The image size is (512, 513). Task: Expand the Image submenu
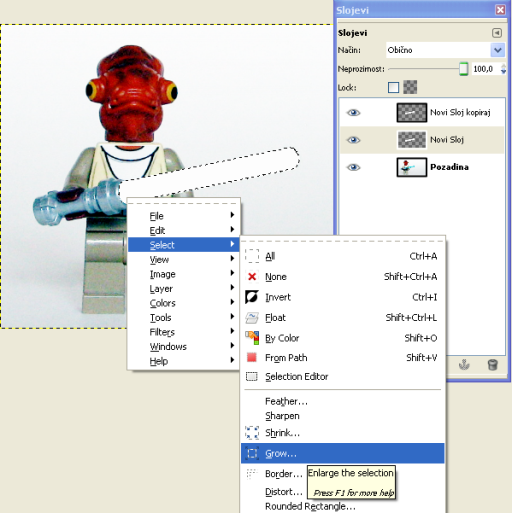point(232,273)
